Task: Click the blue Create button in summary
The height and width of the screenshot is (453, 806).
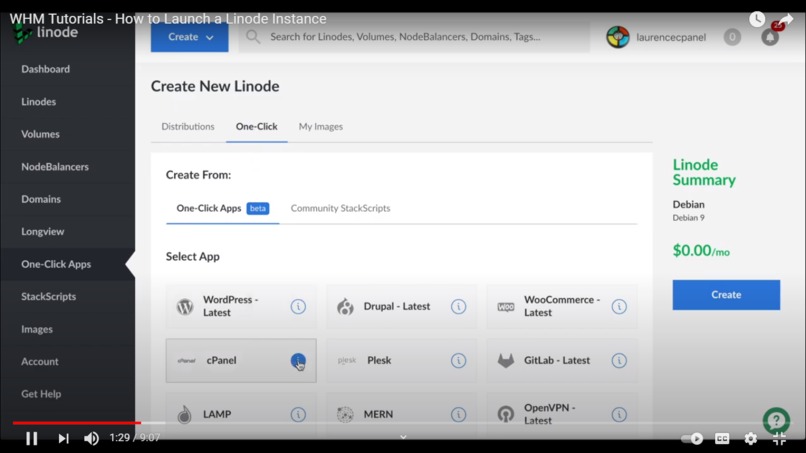Action: [x=726, y=295]
